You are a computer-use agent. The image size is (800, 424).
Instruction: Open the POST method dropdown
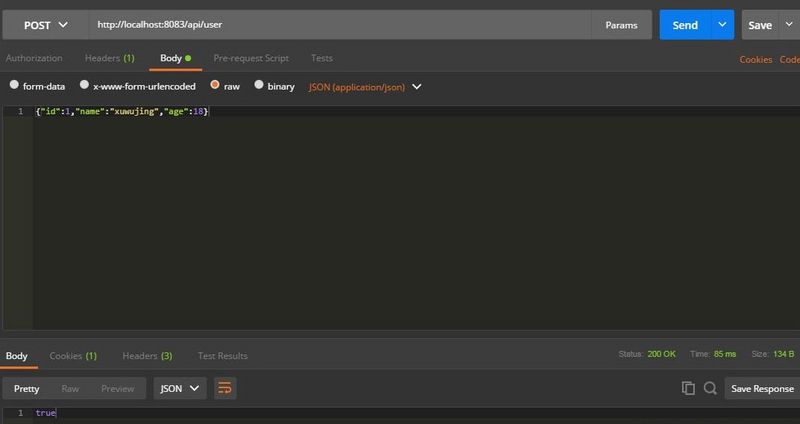45,25
